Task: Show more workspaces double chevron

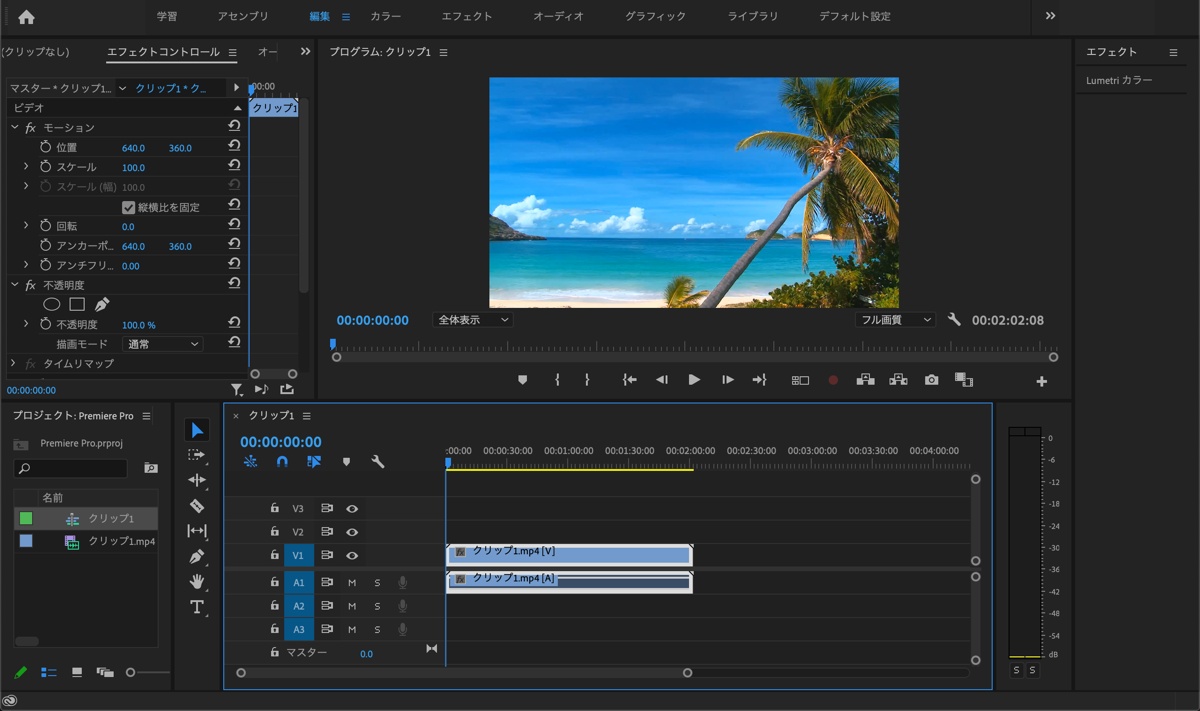Action: pos(1050,16)
